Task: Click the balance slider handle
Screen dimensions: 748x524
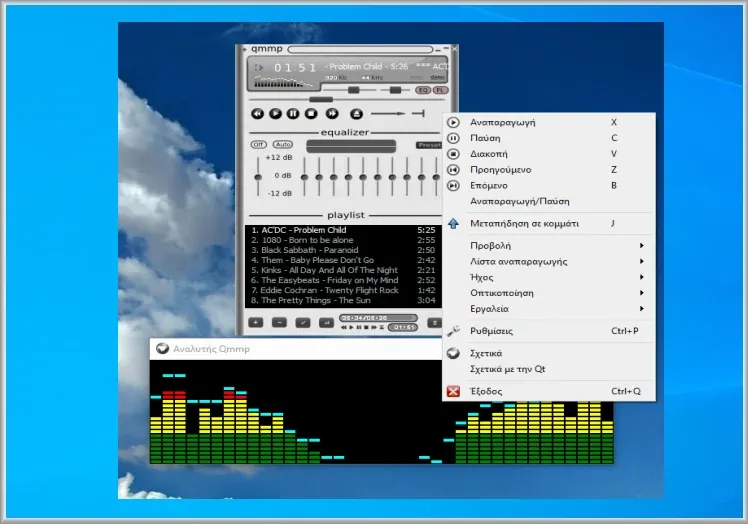Action: (x=395, y=90)
